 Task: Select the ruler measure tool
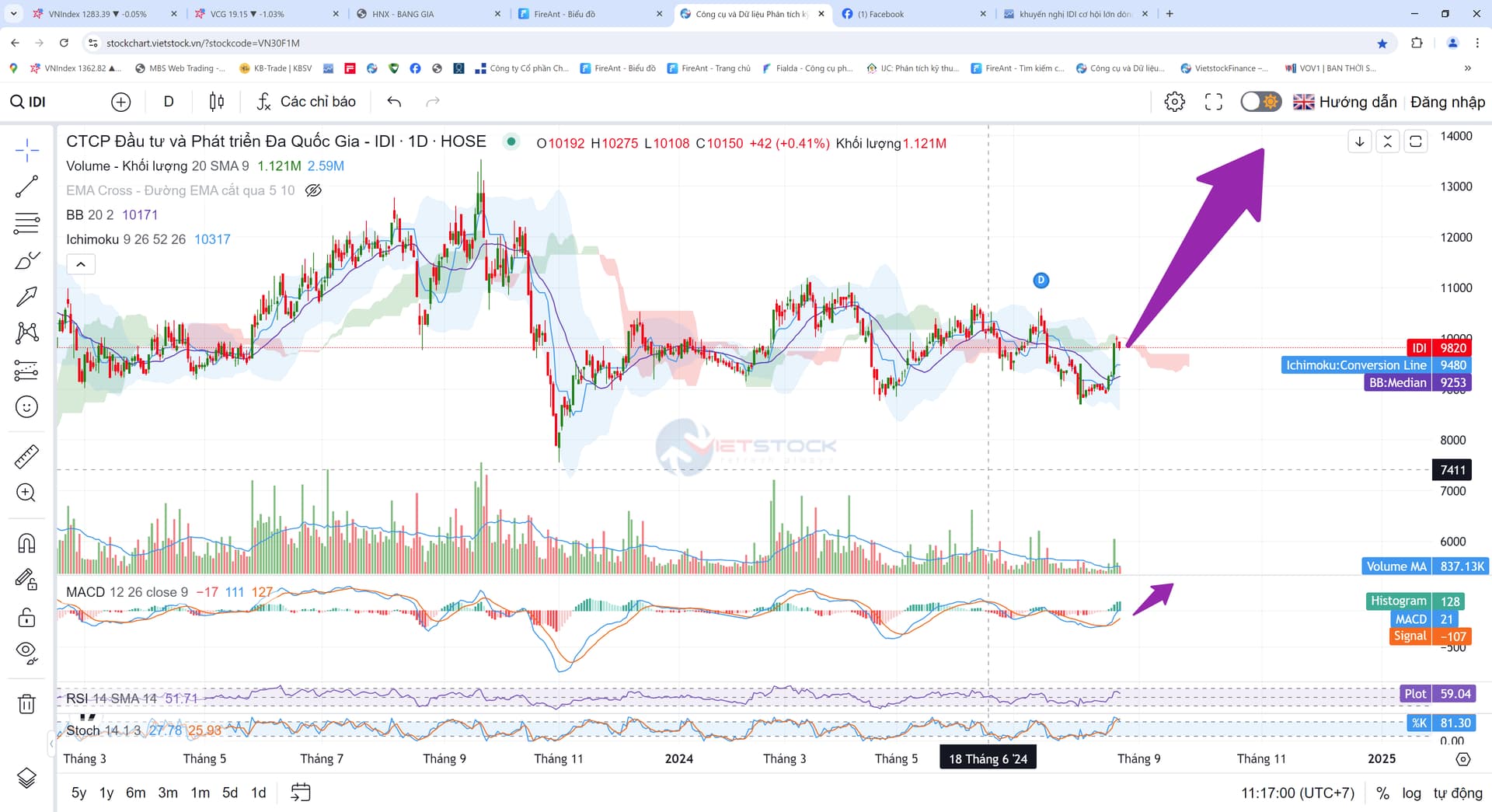click(x=26, y=457)
